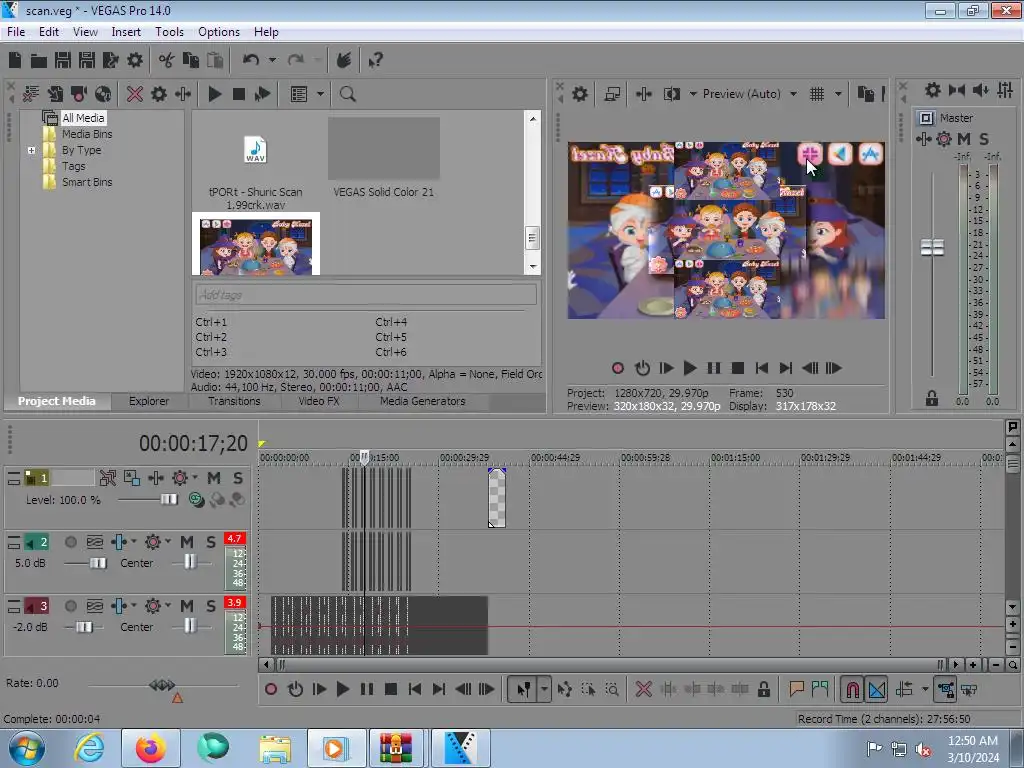Adjust the Master volume fader

point(932,248)
